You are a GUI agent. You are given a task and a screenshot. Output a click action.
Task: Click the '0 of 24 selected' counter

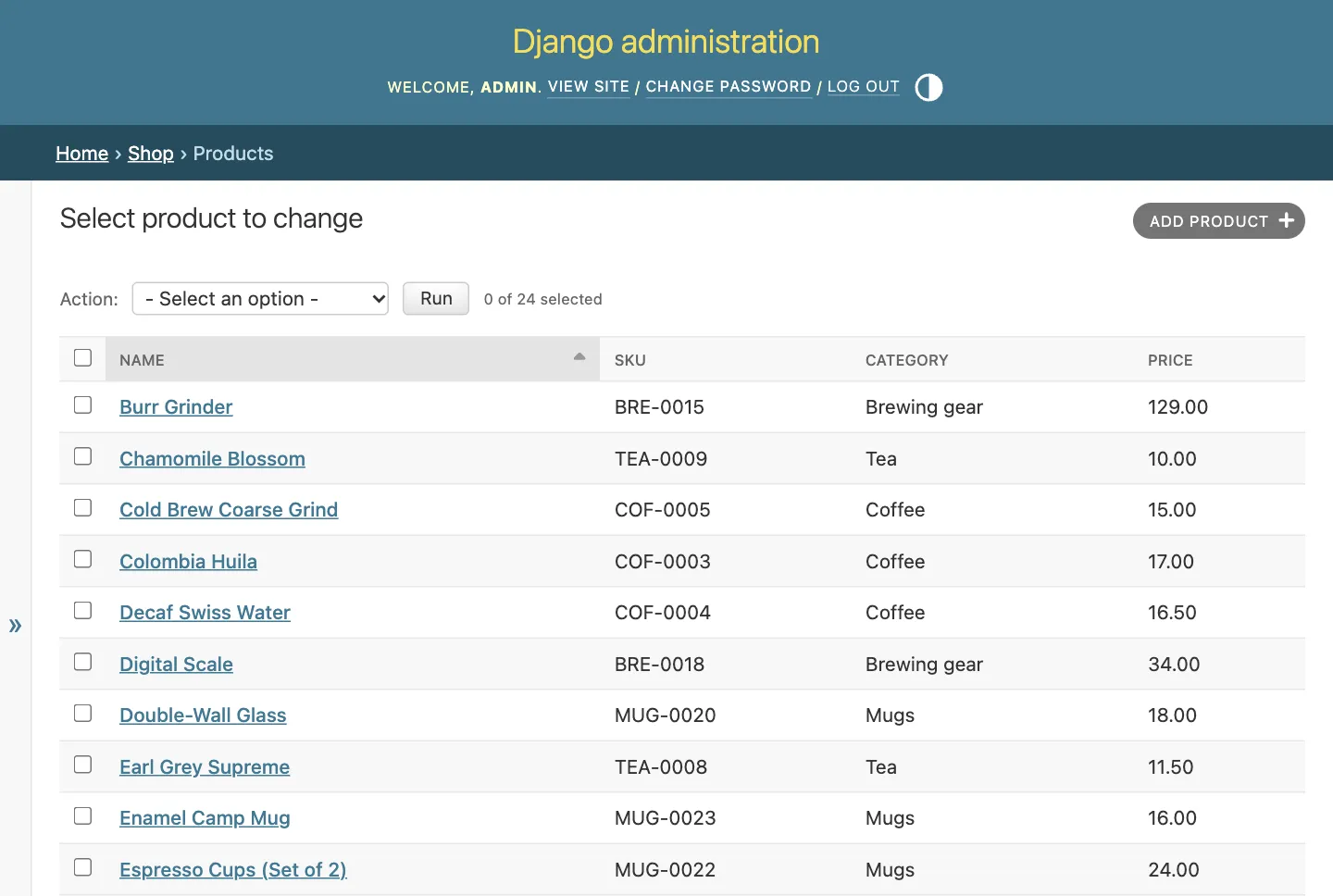point(542,299)
